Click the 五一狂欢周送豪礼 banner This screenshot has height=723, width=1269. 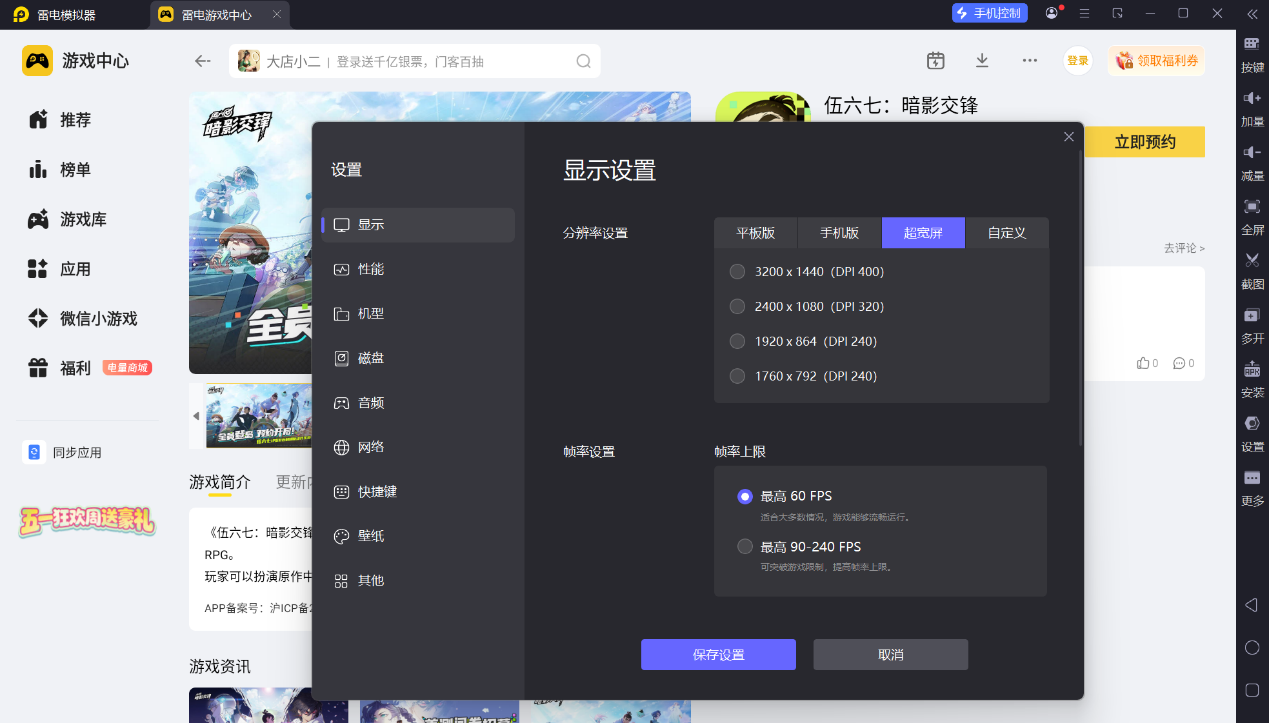point(86,521)
